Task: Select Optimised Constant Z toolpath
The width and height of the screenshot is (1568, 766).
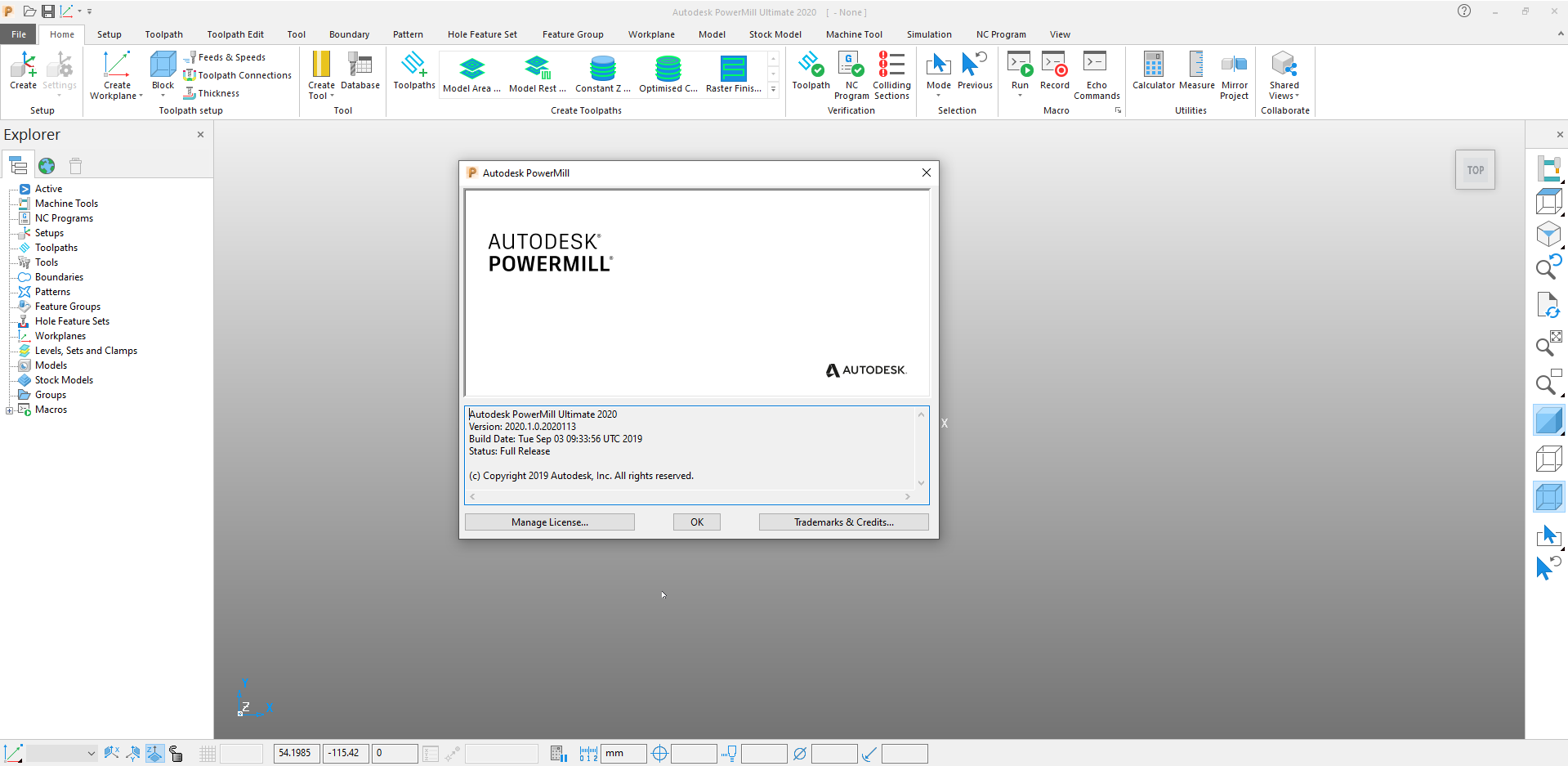Action: tap(668, 74)
